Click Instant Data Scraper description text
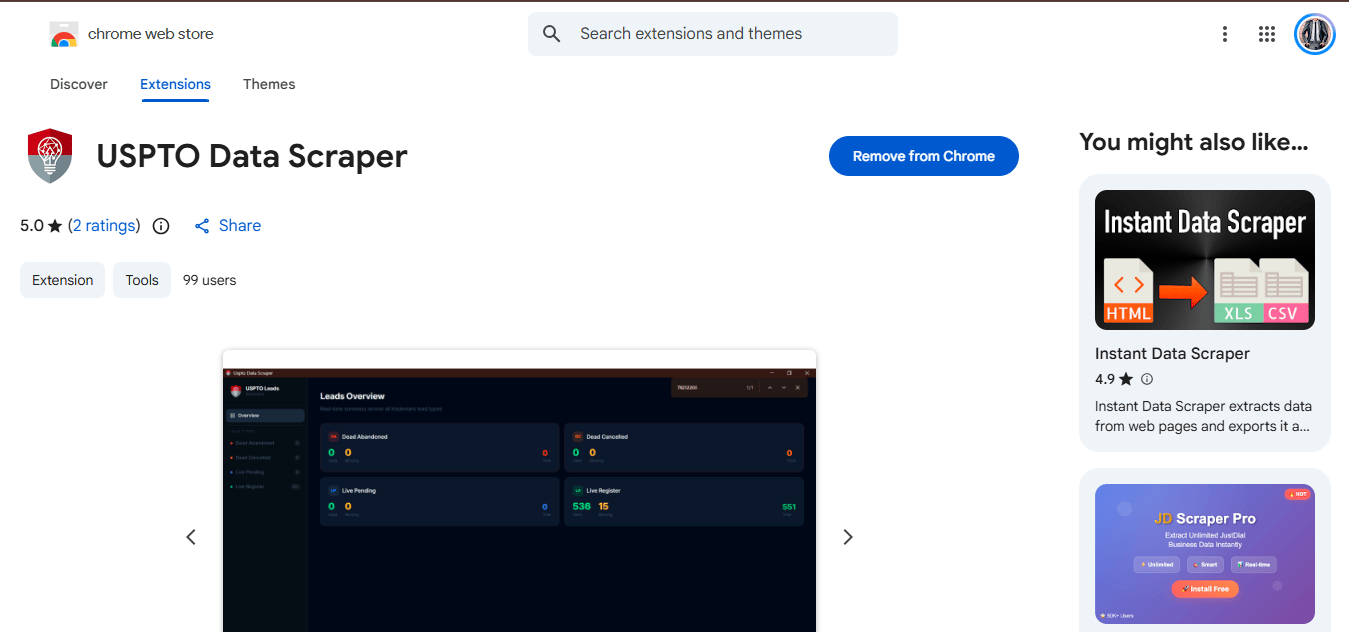 coord(1203,416)
